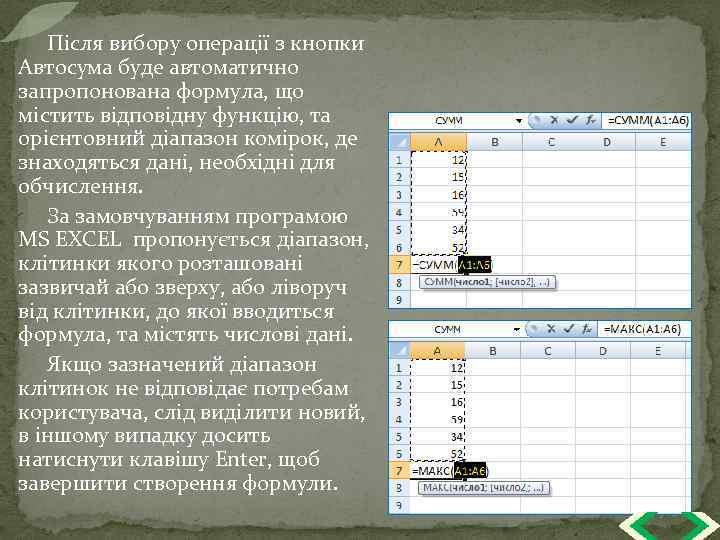Click the confirm checkmark beside the =СУММ(A1:A6) formula bar

[x=572, y=120]
